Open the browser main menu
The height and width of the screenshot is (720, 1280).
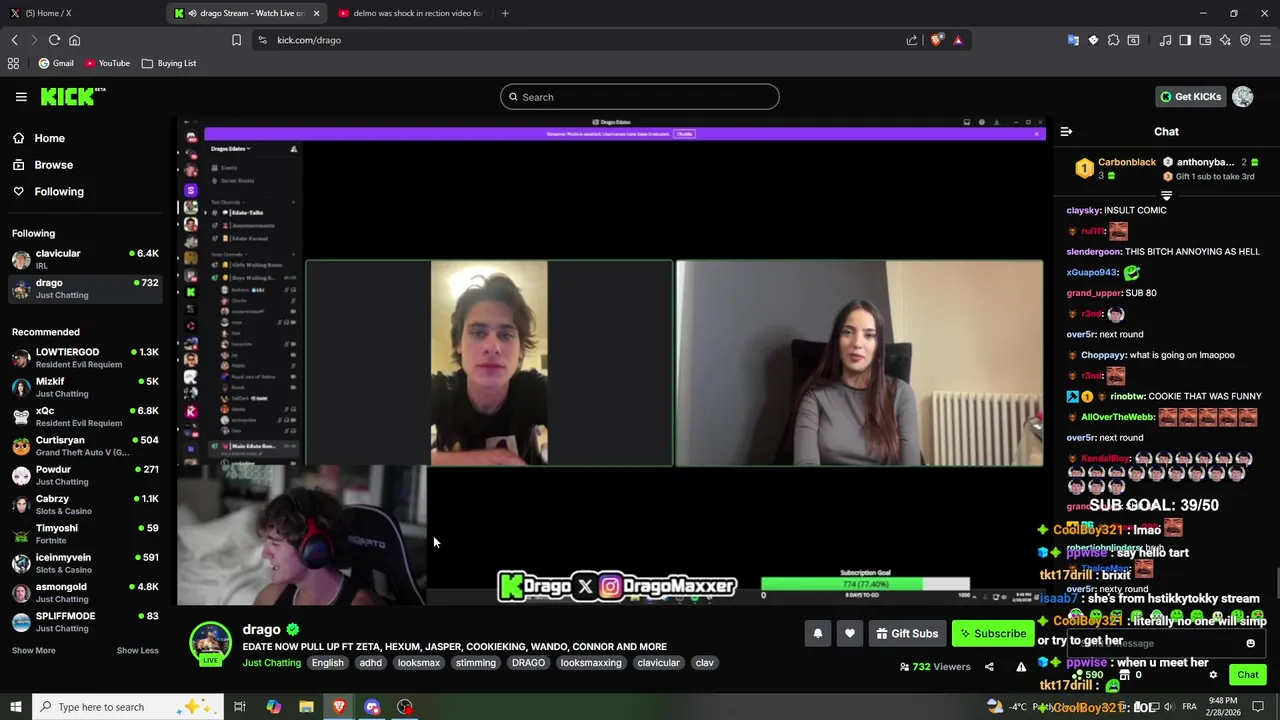(x=1266, y=40)
